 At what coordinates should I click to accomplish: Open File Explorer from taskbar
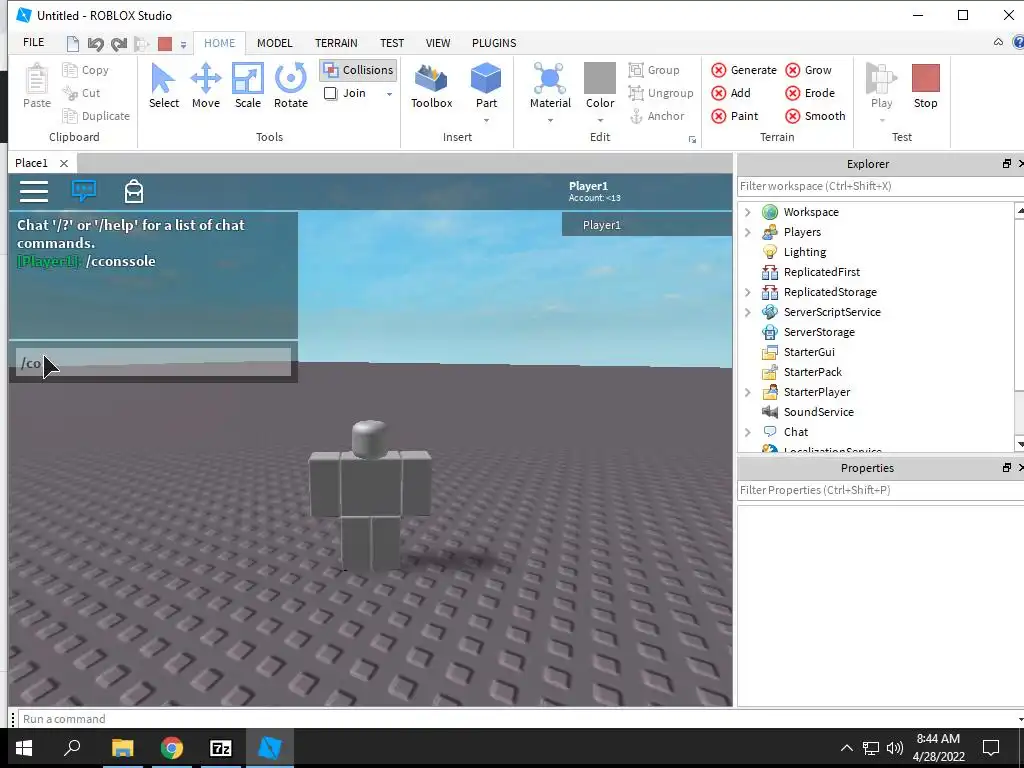tap(122, 748)
